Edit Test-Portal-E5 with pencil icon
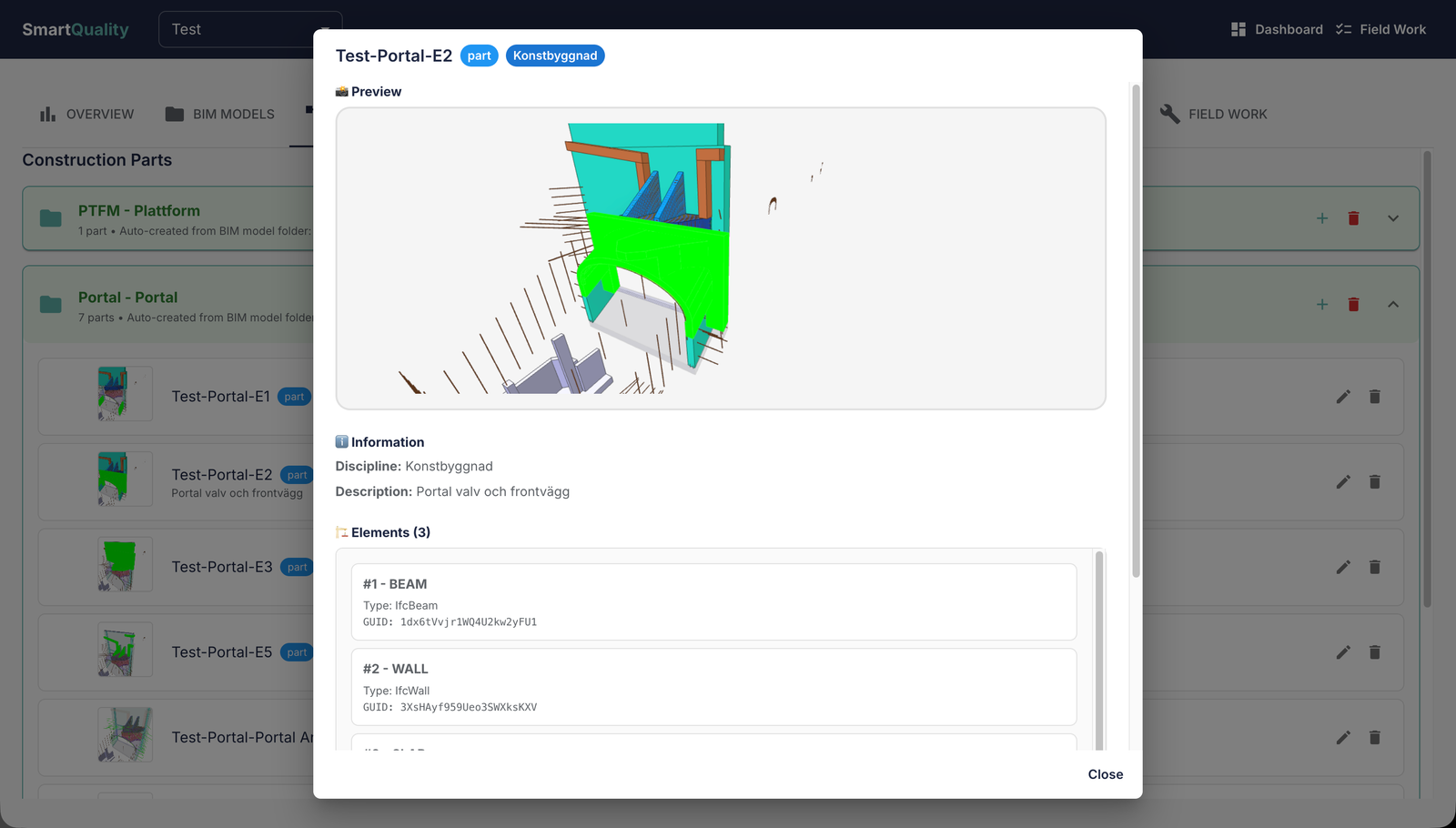The height and width of the screenshot is (828, 1456). [x=1343, y=652]
